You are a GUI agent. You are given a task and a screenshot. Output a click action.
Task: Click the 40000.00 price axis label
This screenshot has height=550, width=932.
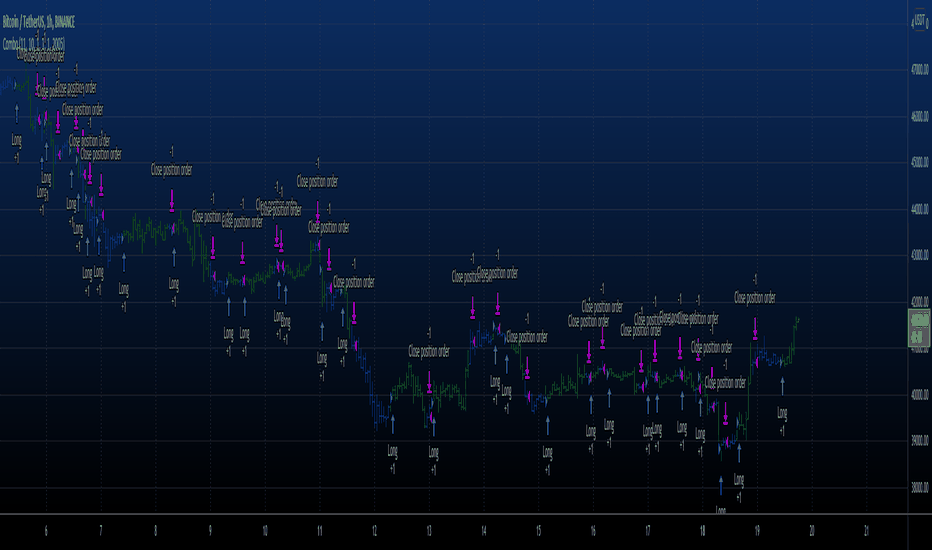[x=920, y=395]
